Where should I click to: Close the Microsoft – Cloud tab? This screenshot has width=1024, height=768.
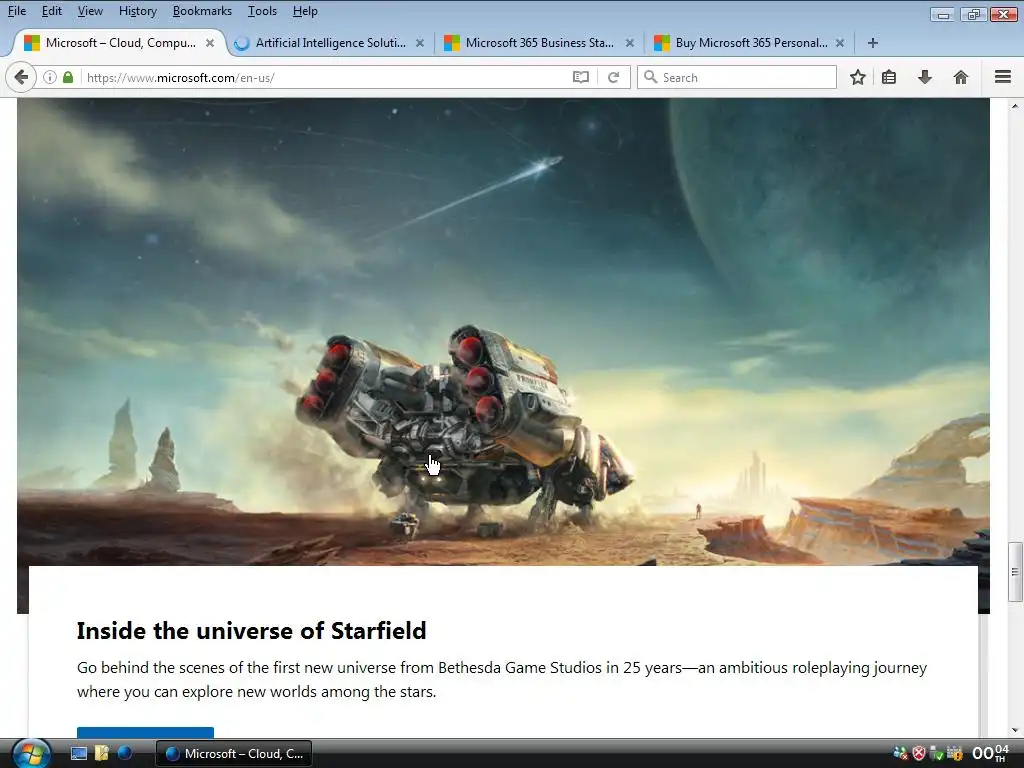coord(210,43)
